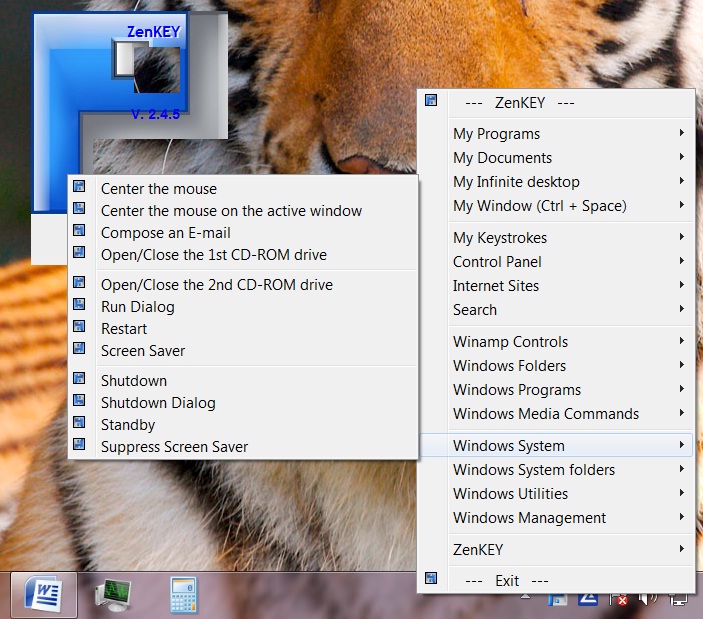Expand the Winamp Controls submenu arrow
Viewport: 703px width, 619px height.
(681, 341)
